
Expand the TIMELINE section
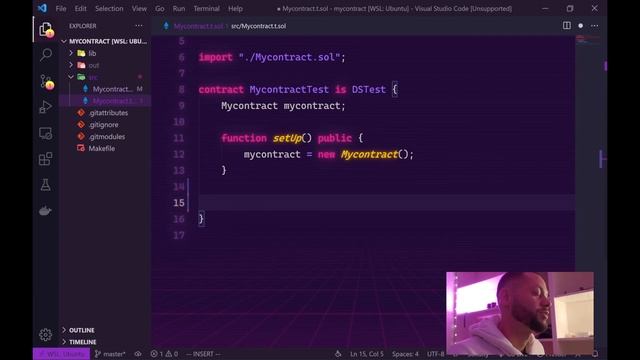pos(105,342)
